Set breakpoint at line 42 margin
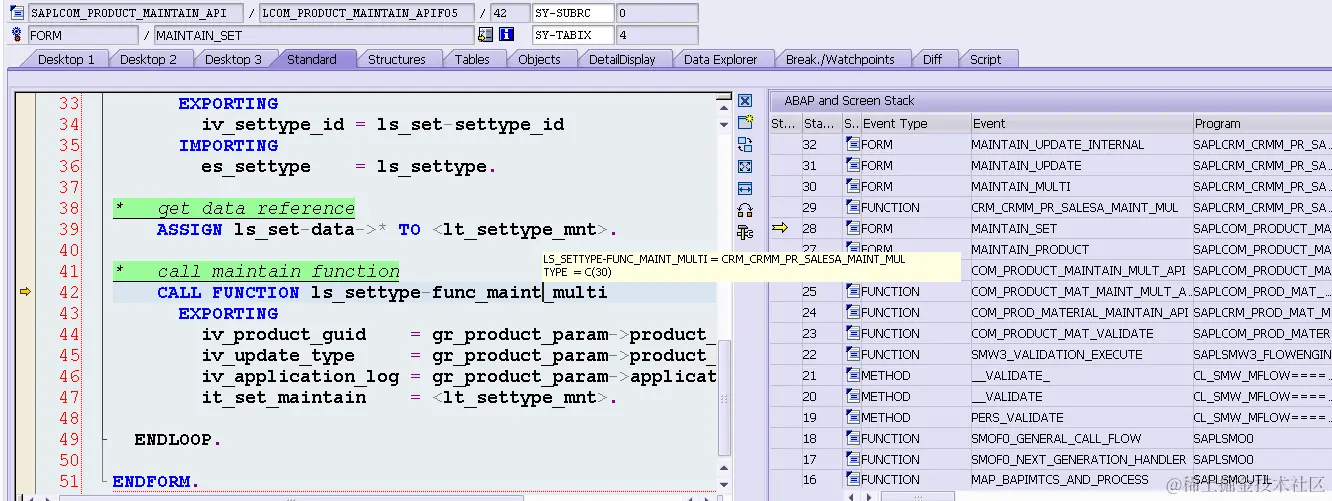 tap(26, 292)
